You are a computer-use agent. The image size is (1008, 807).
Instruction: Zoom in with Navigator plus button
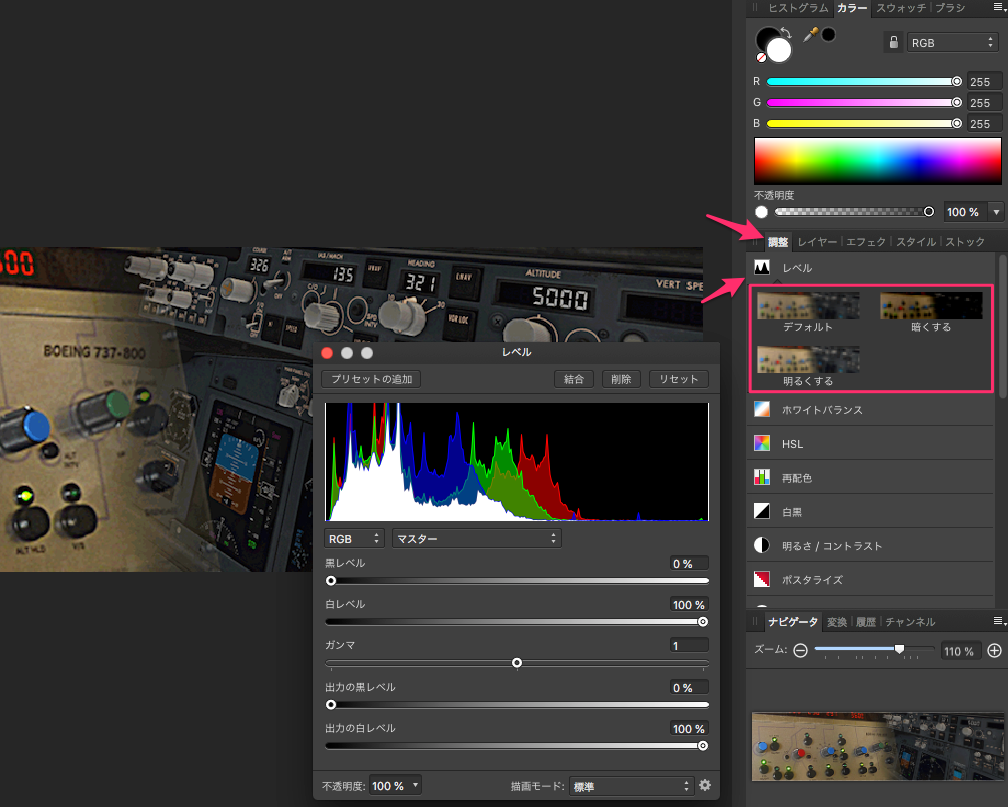click(994, 650)
